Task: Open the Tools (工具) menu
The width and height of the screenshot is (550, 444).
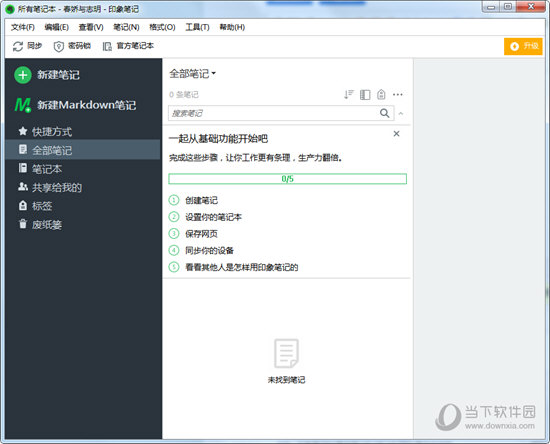Action: pyautogui.click(x=197, y=27)
